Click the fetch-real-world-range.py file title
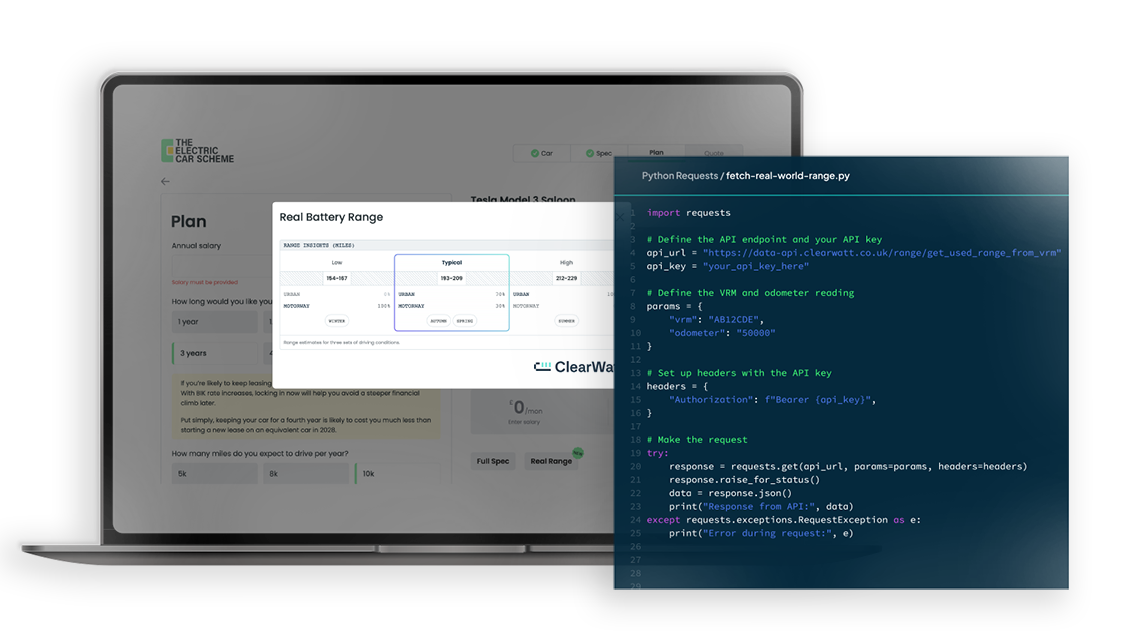This screenshot has width=1140, height=637. pos(787,176)
